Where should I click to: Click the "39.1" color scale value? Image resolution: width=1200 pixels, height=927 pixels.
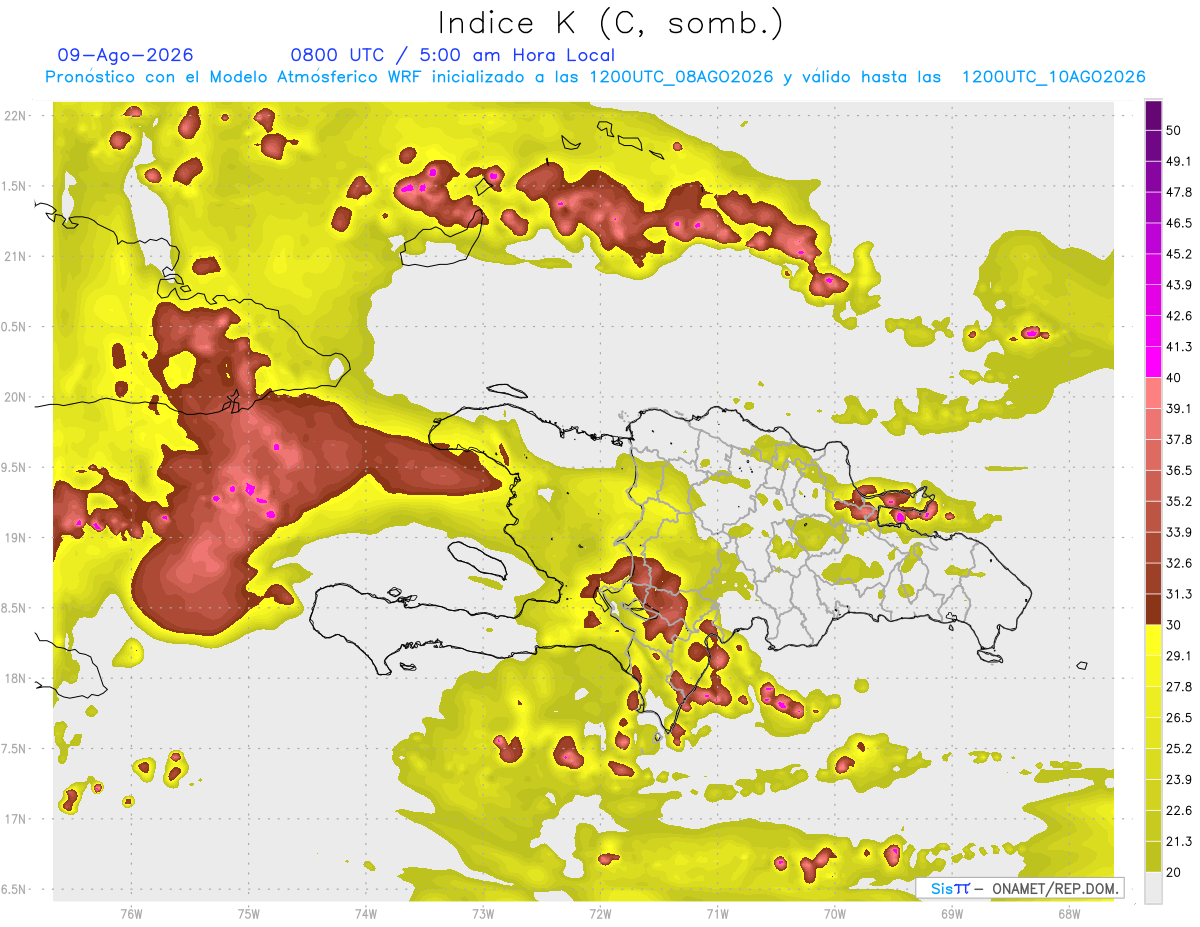pos(1178,409)
